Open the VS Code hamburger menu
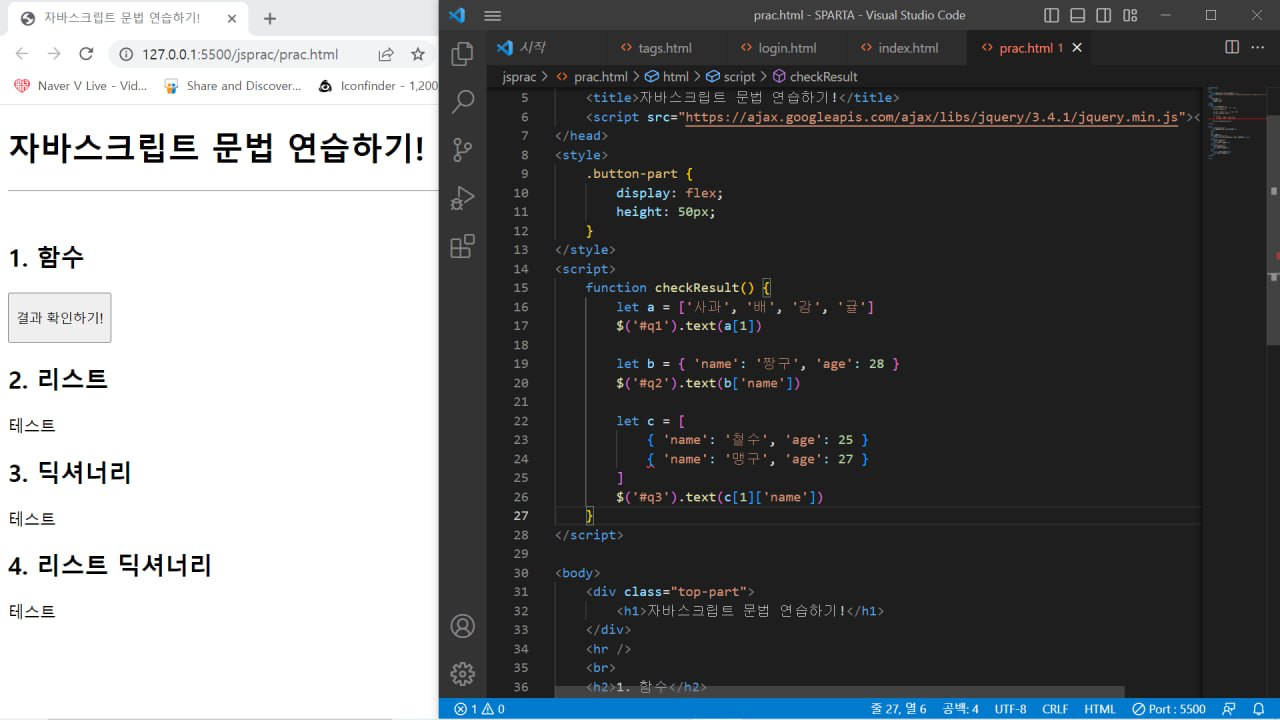This screenshot has height=720, width=1280. (492, 15)
